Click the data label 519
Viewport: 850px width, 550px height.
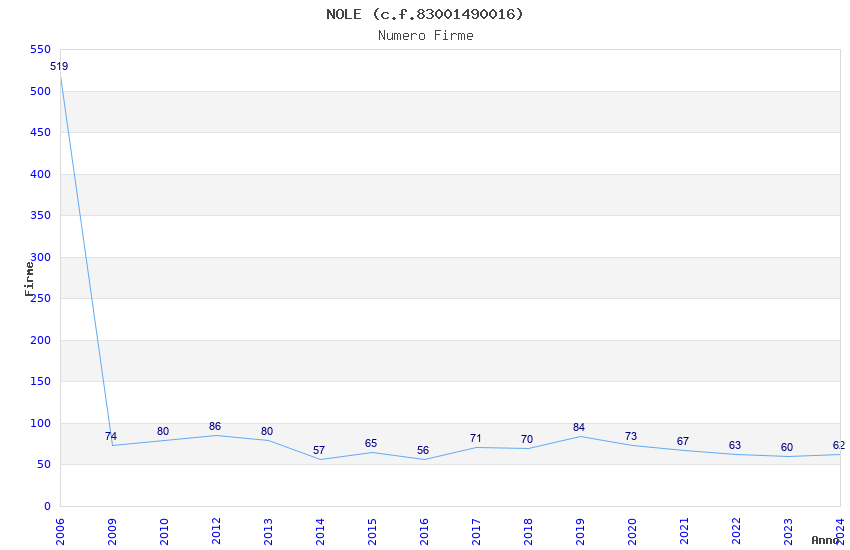tap(59, 66)
